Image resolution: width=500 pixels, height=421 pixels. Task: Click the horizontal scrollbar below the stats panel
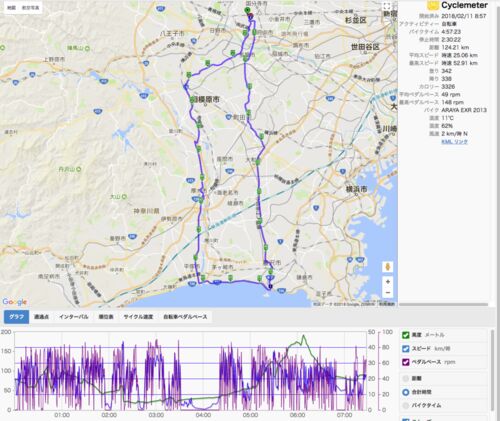[444, 304]
